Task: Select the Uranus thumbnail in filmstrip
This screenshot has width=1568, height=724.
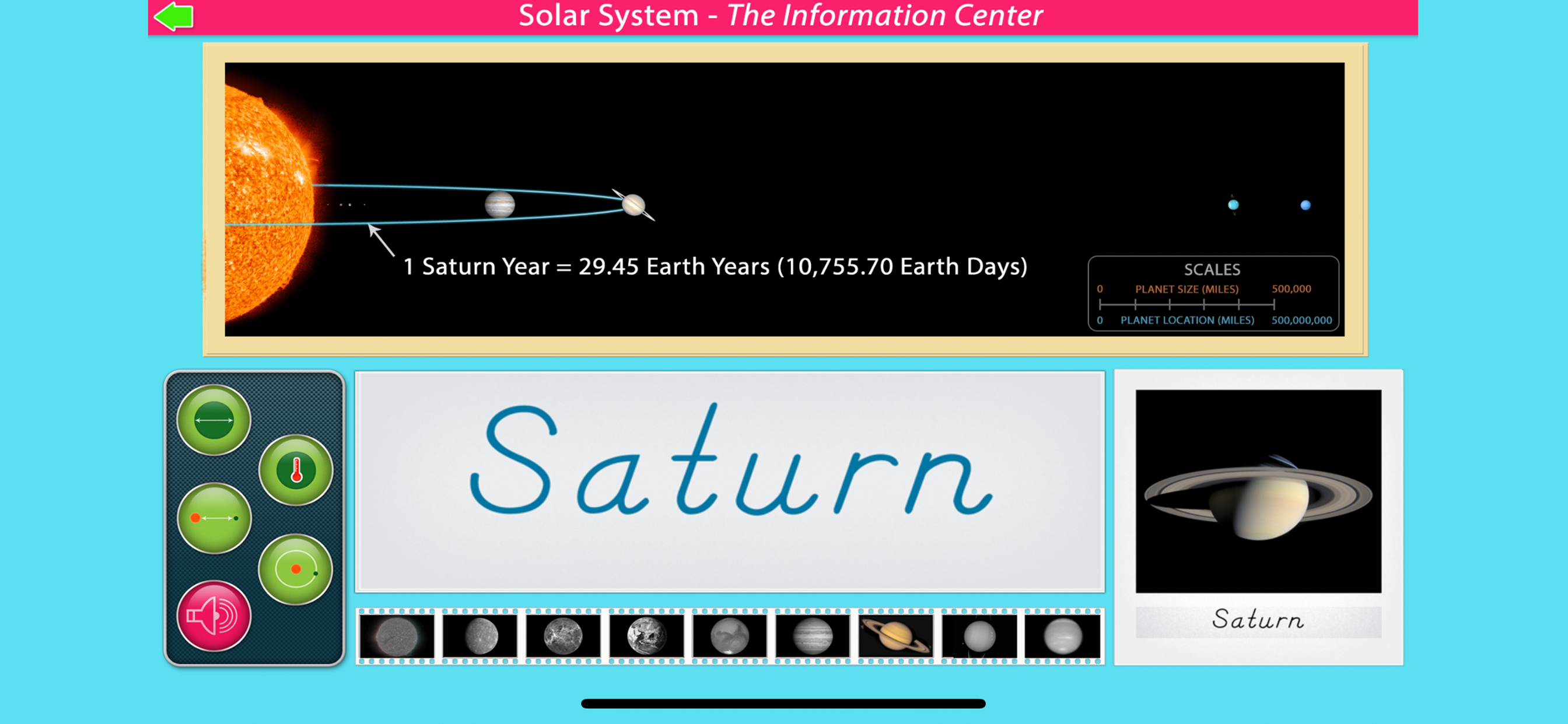Action: (979, 637)
